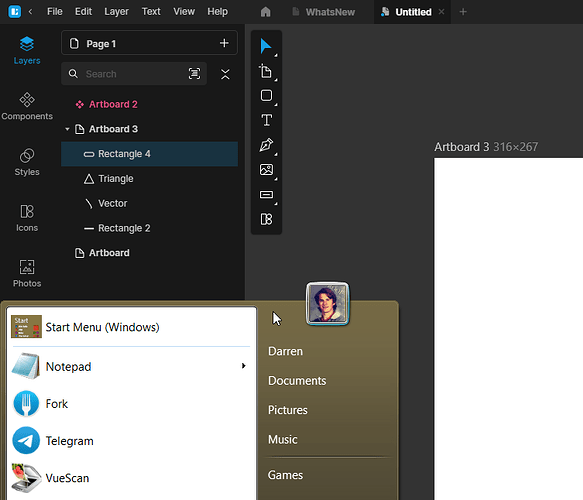
Task: Add a new page with plus button
Action: pos(224,43)
